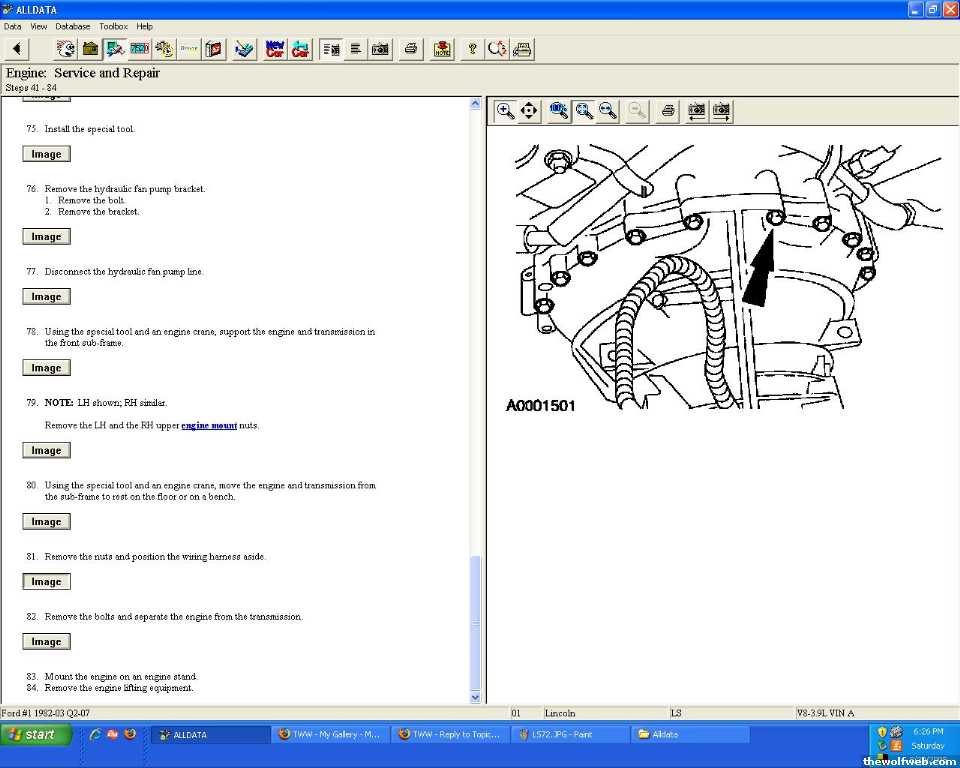Click the text pane scrollbar down arrow

click(475, 697)
